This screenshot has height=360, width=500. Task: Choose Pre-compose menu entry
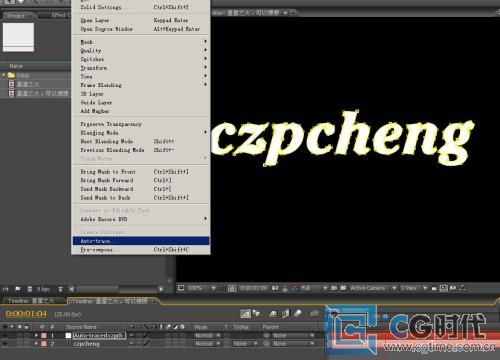point(141,249)
